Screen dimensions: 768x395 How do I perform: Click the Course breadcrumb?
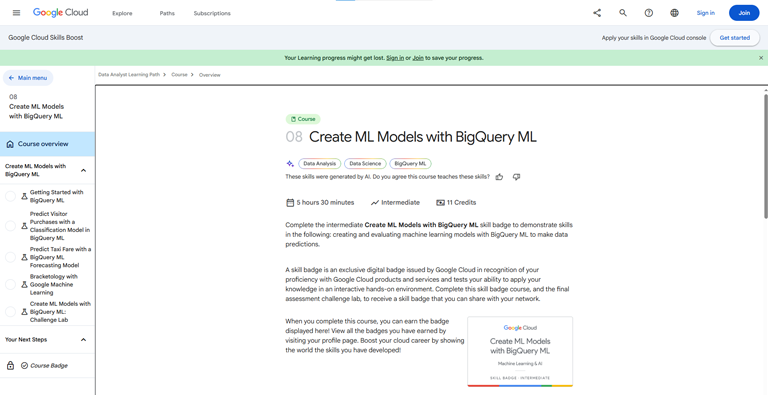point(179,75)
